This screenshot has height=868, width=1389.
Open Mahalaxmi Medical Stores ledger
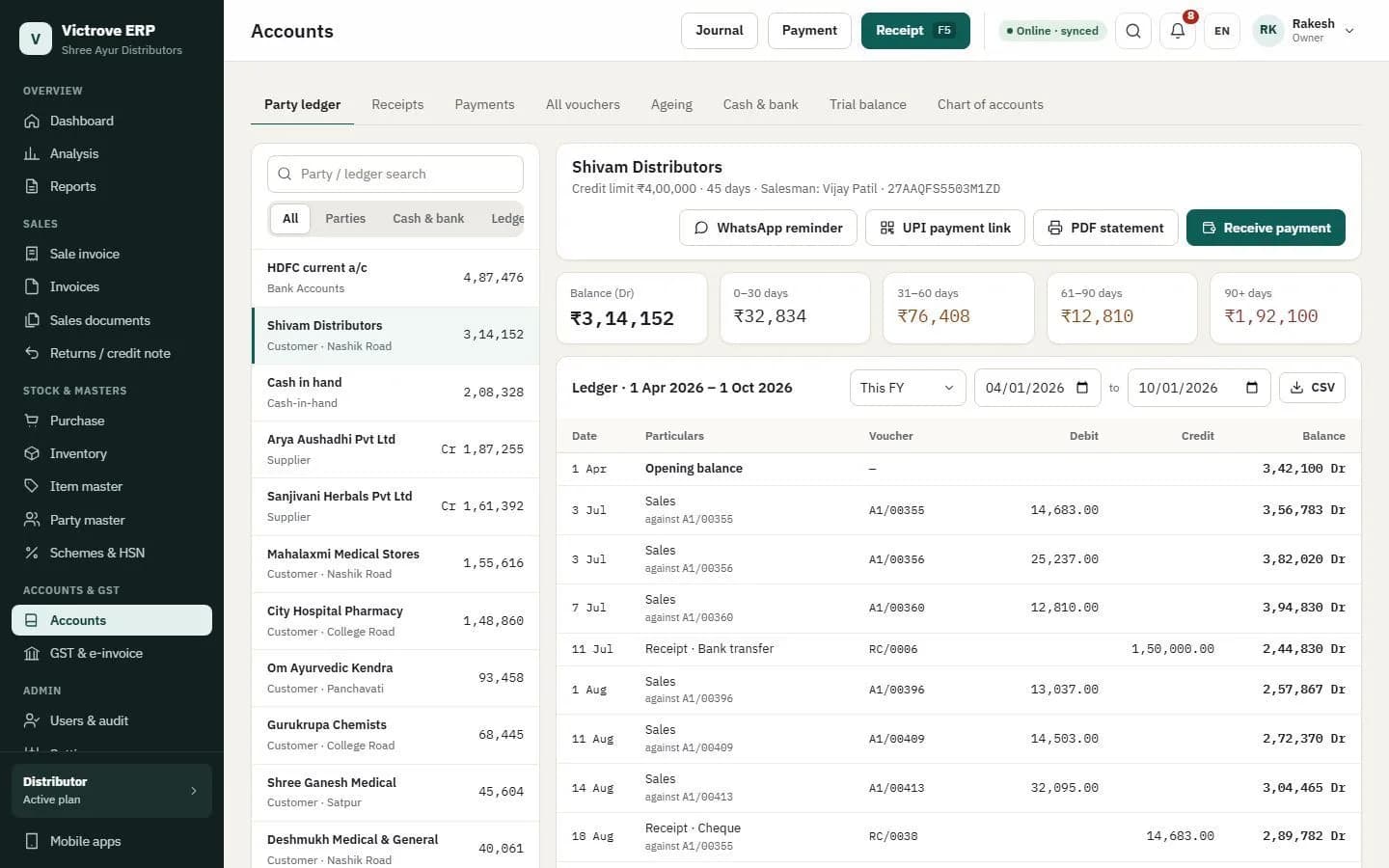coord(395,563)
